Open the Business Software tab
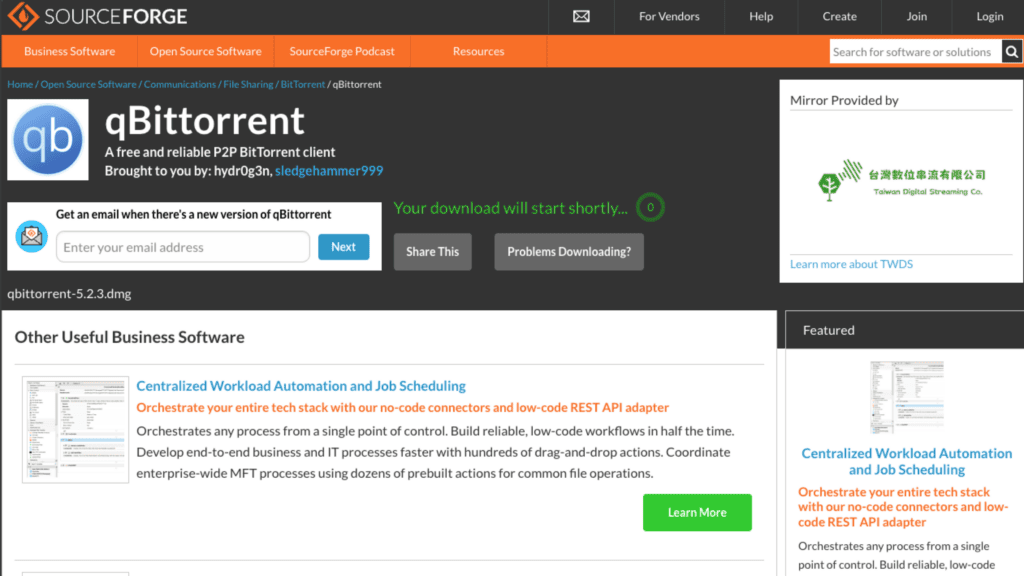The width and height of the screenshot is (1024, 576). [69, 51]
